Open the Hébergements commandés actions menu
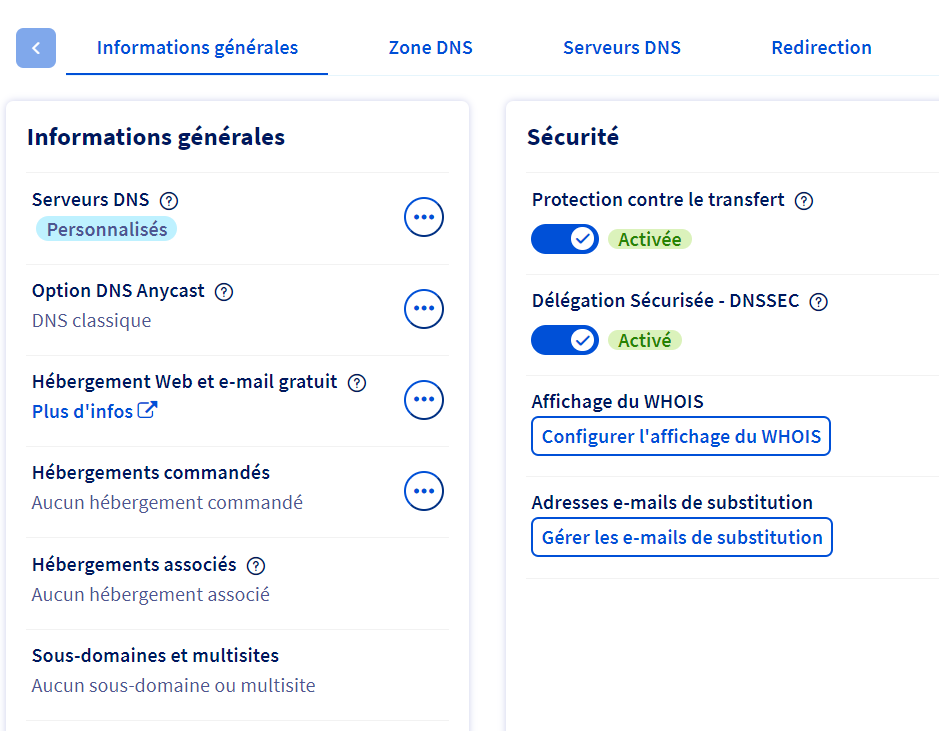The image size is (939, 731). click(424, 491)
